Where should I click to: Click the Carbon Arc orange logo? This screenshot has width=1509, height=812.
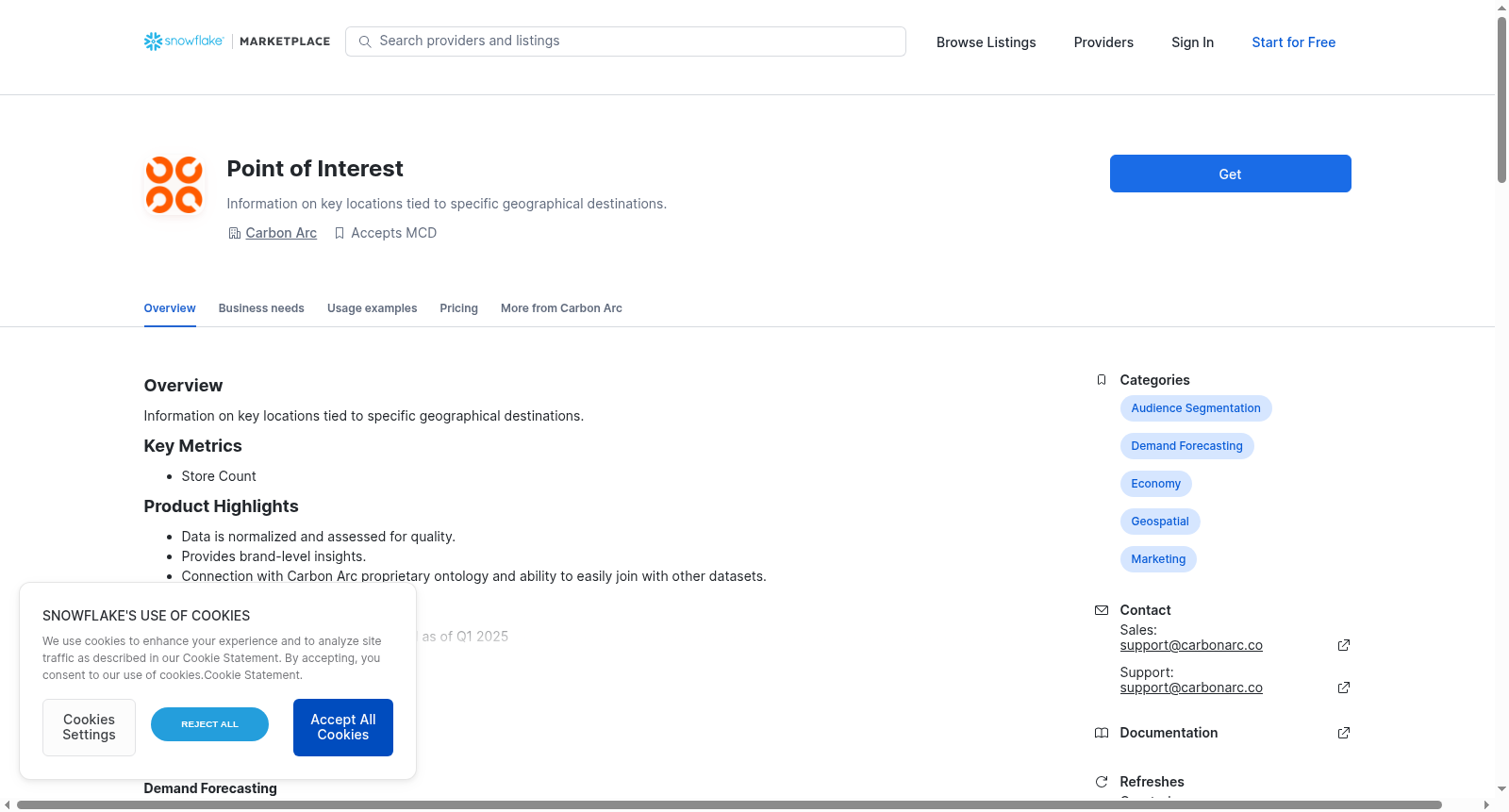pyautogui.click(x=174, y=185)
